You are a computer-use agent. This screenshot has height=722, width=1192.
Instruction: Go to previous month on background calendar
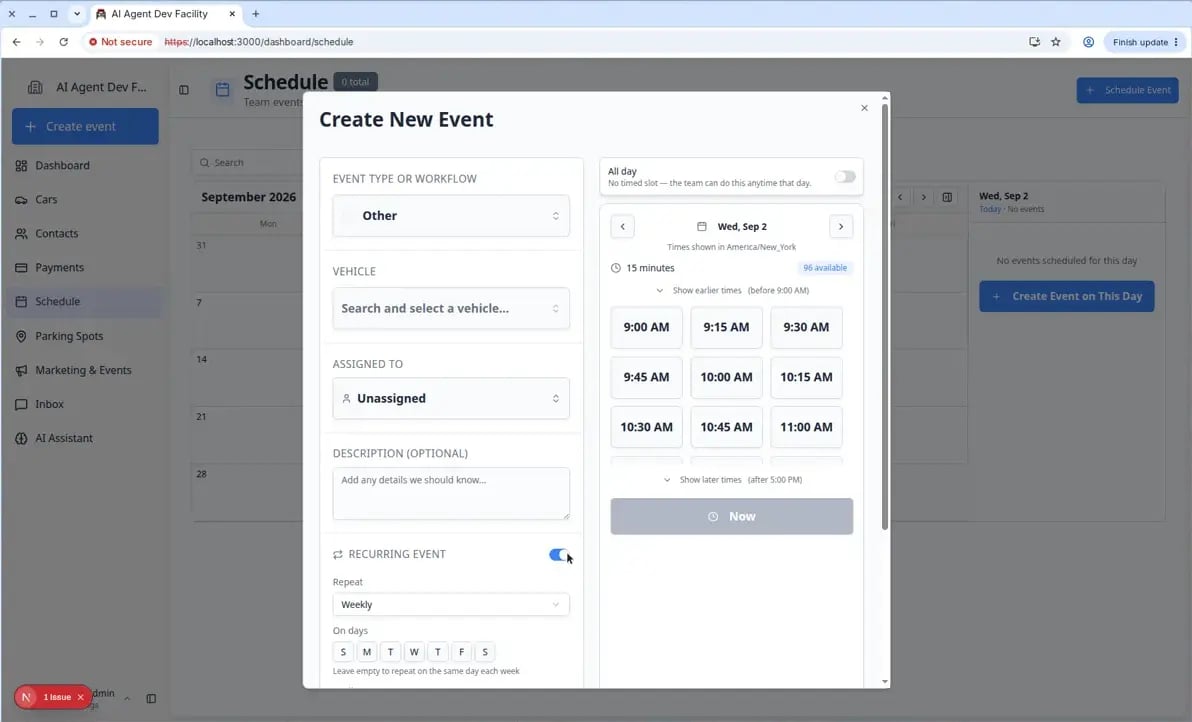[900, 198]
